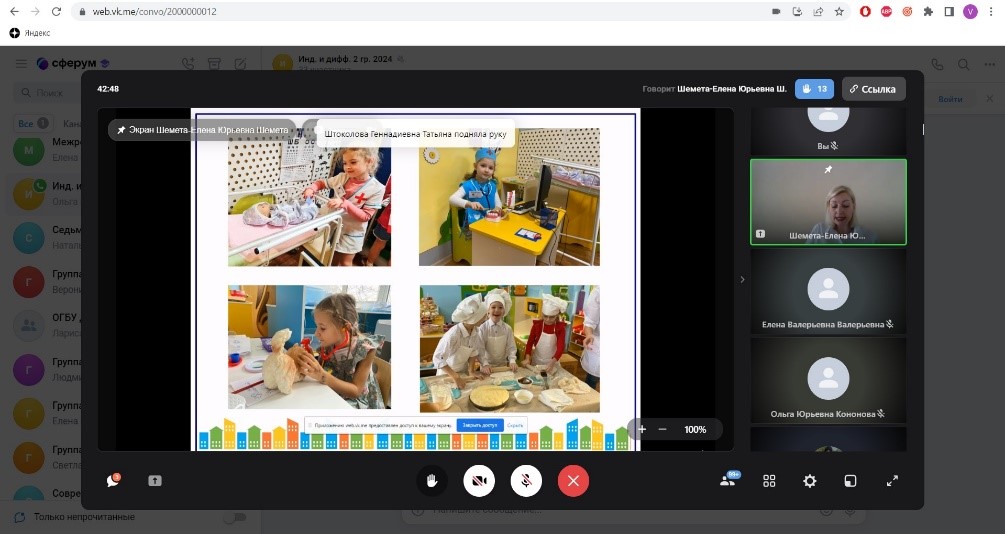The height and width of the screenshot is (534, 1005).
Task: Open Chrome profile avatar V
Action: 970,12
